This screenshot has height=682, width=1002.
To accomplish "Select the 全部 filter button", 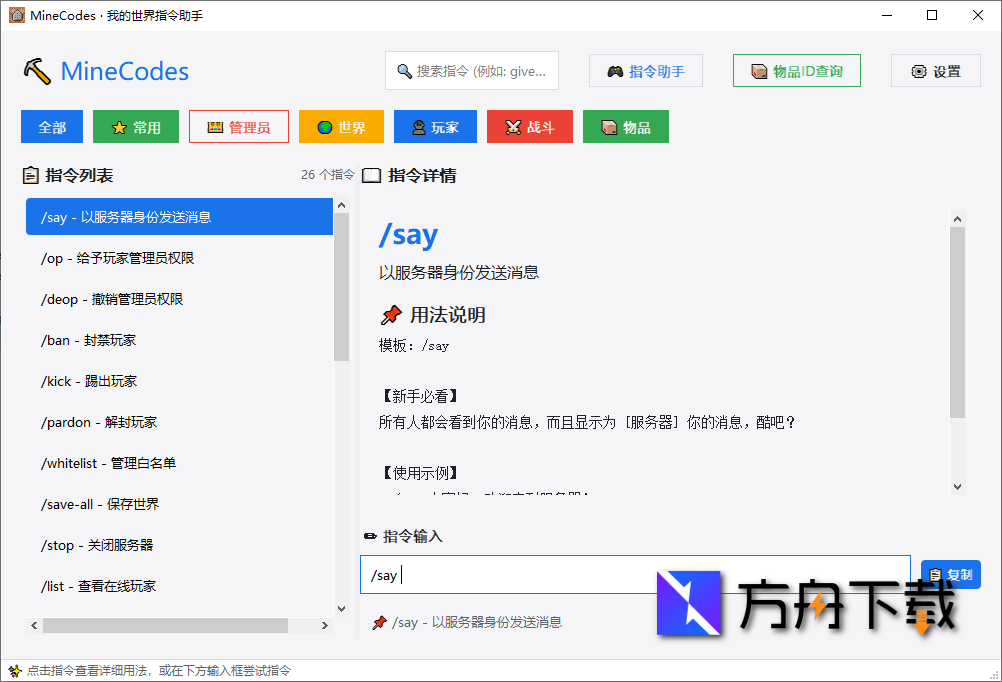I will point(51,126).
